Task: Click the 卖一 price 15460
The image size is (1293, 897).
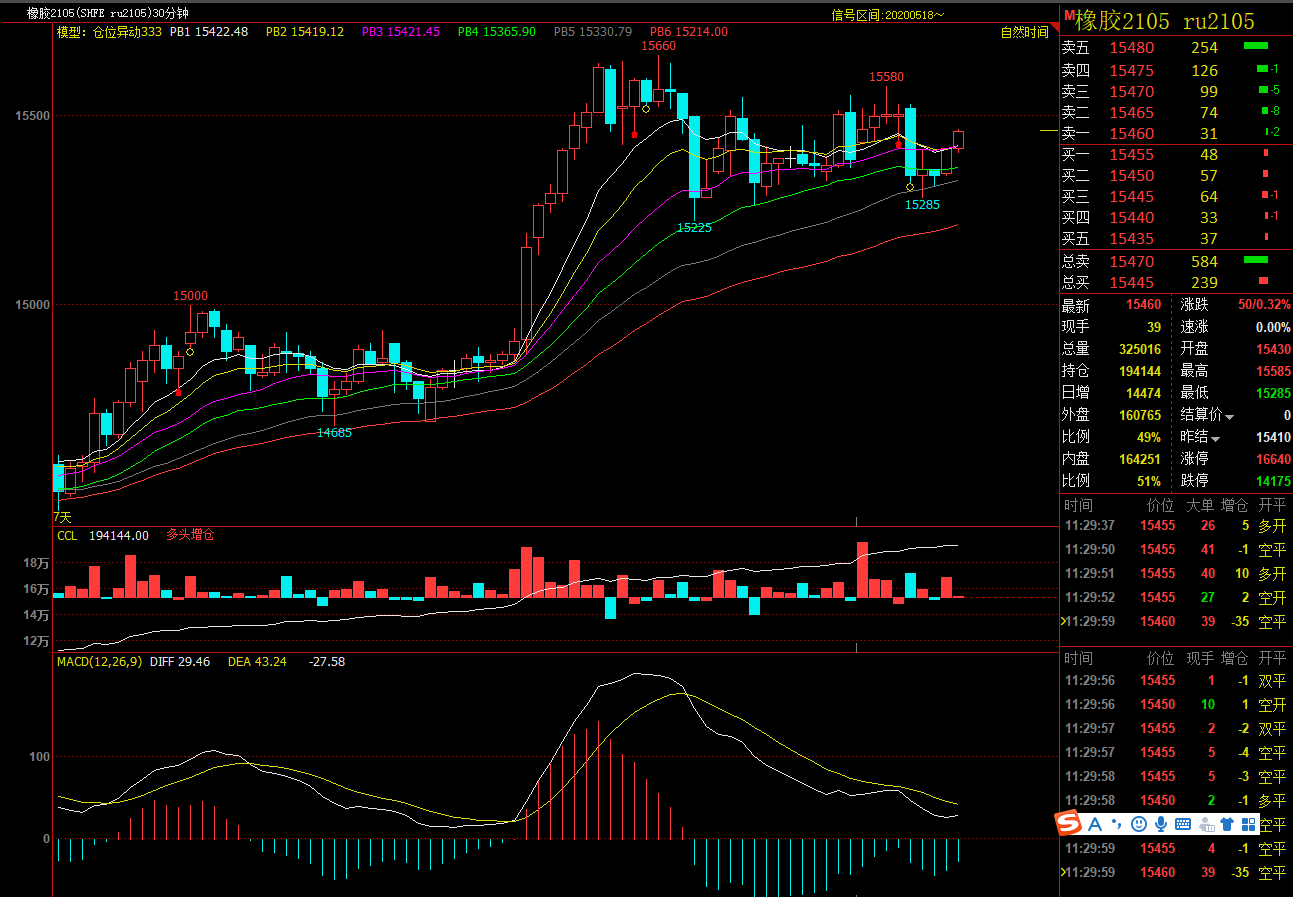Action: (x=1131, y=134)
